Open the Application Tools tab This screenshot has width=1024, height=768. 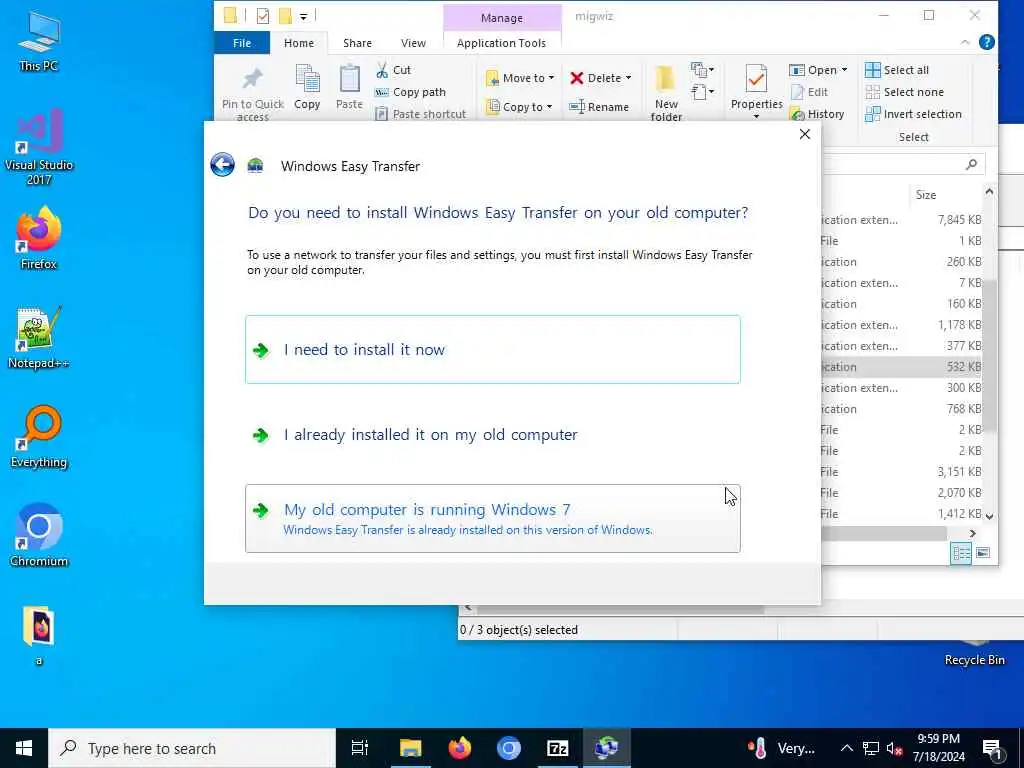(501, 43)
